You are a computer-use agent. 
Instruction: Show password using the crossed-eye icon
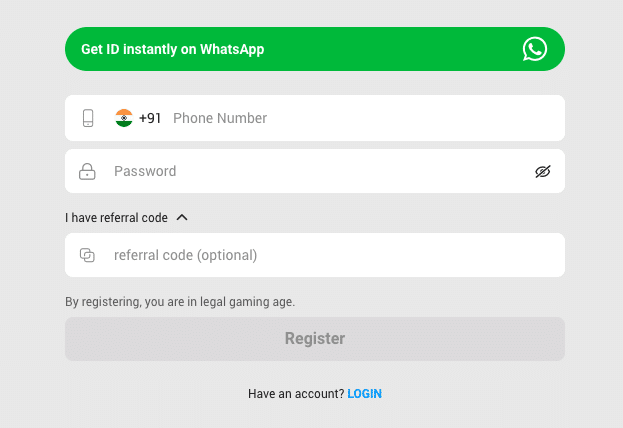coord(543,171)
